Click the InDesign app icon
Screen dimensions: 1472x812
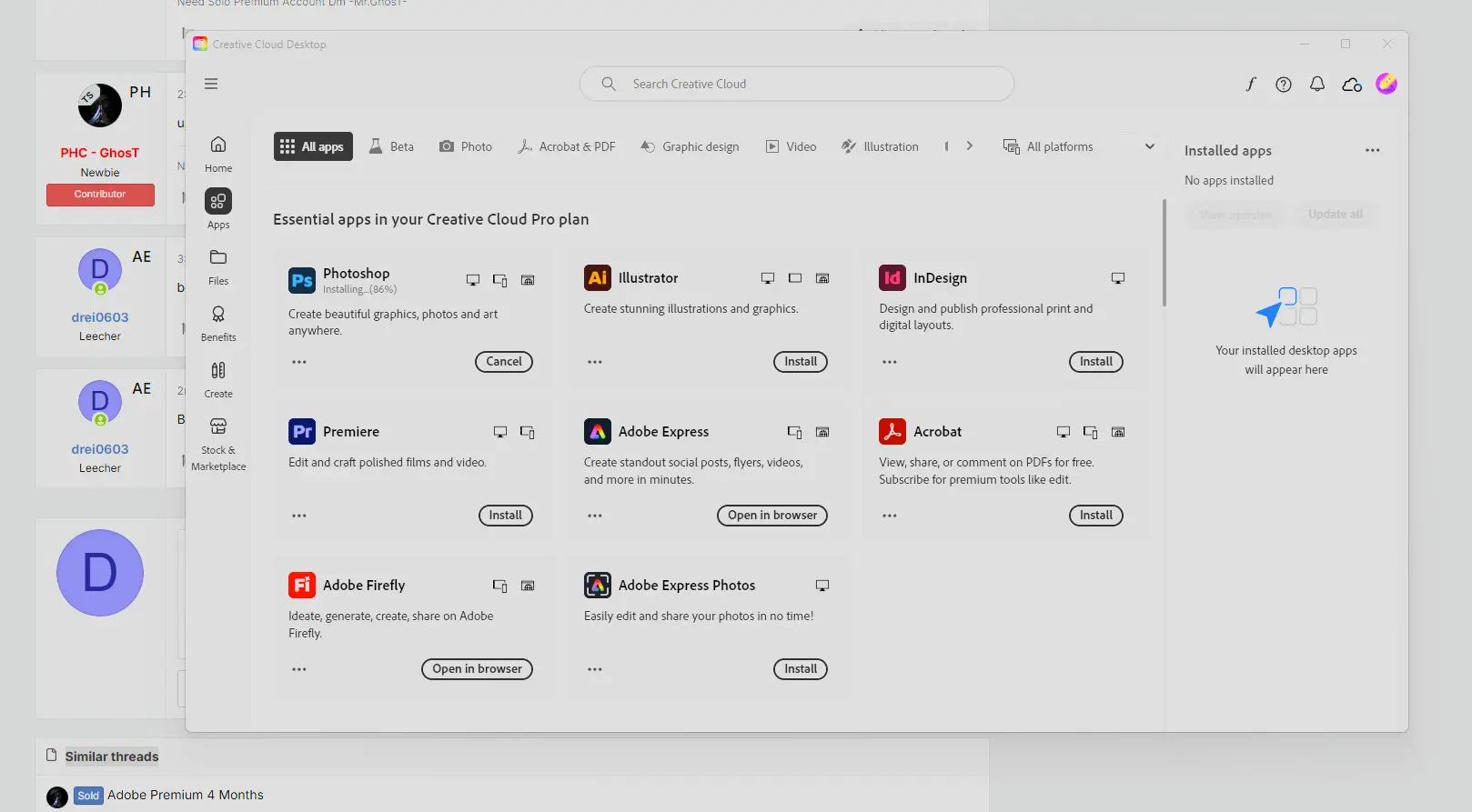892,277
